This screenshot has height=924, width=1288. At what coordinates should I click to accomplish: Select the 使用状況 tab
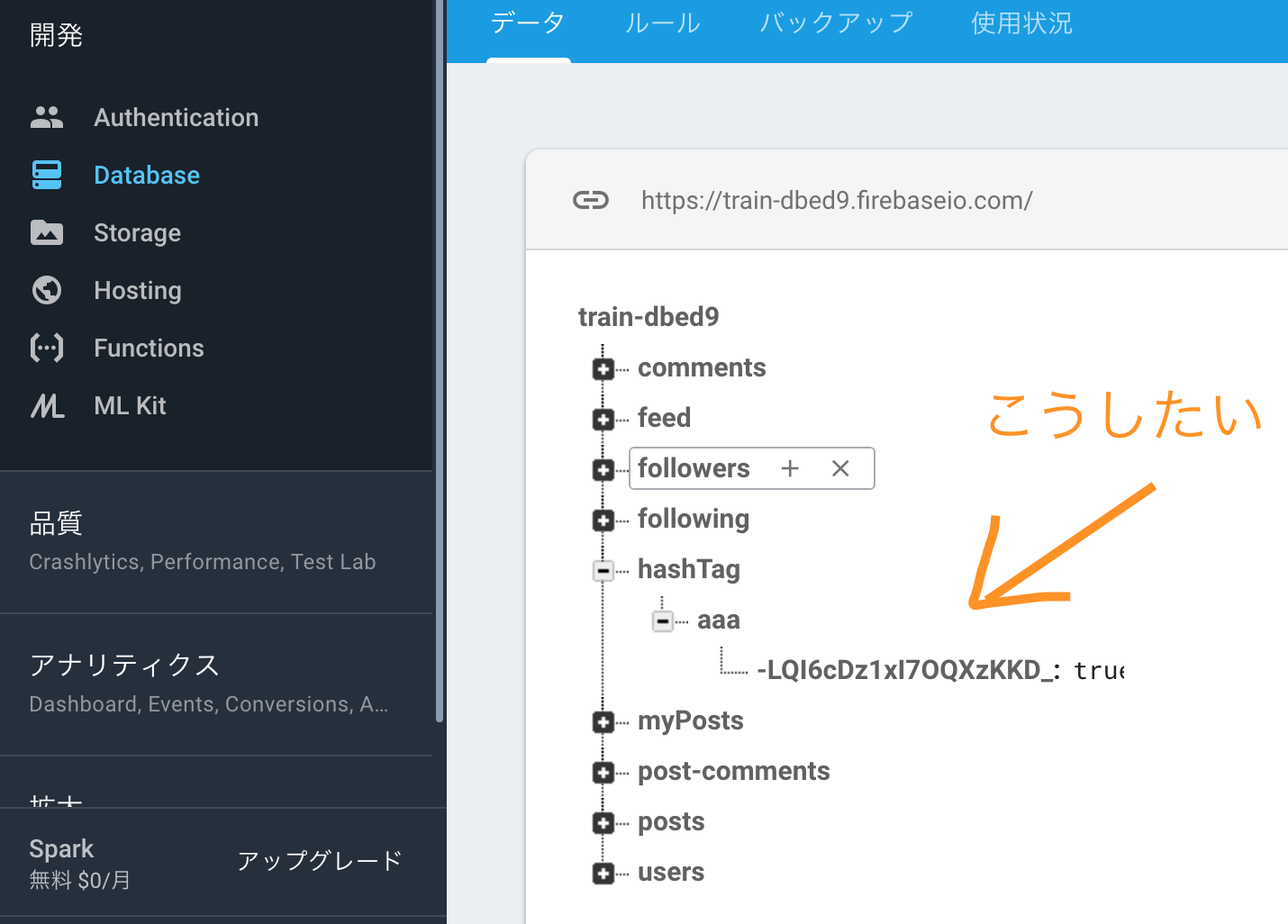(1021, 23)
